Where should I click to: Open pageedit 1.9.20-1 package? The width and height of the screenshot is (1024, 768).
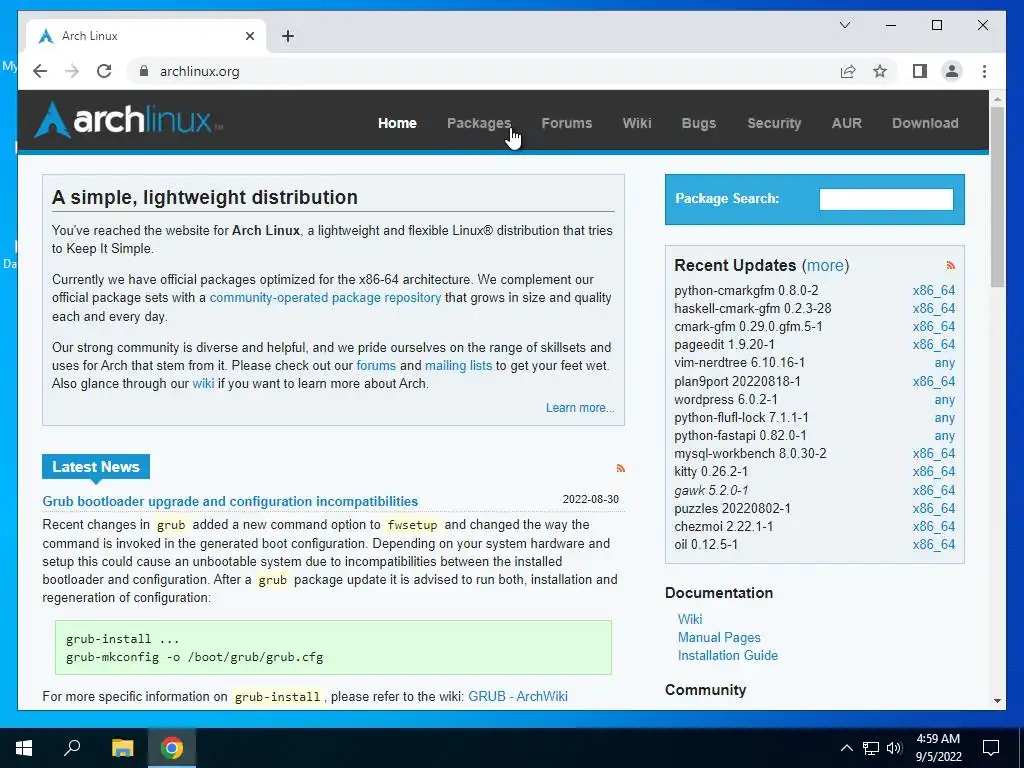(x=724, y=344)
